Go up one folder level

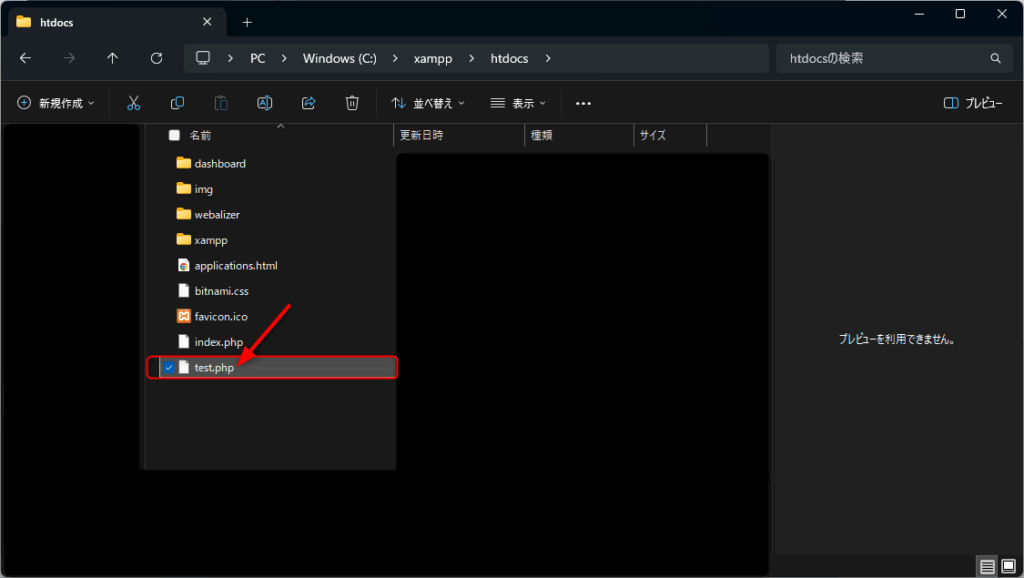pyautogui.click(x=112, y=58)
